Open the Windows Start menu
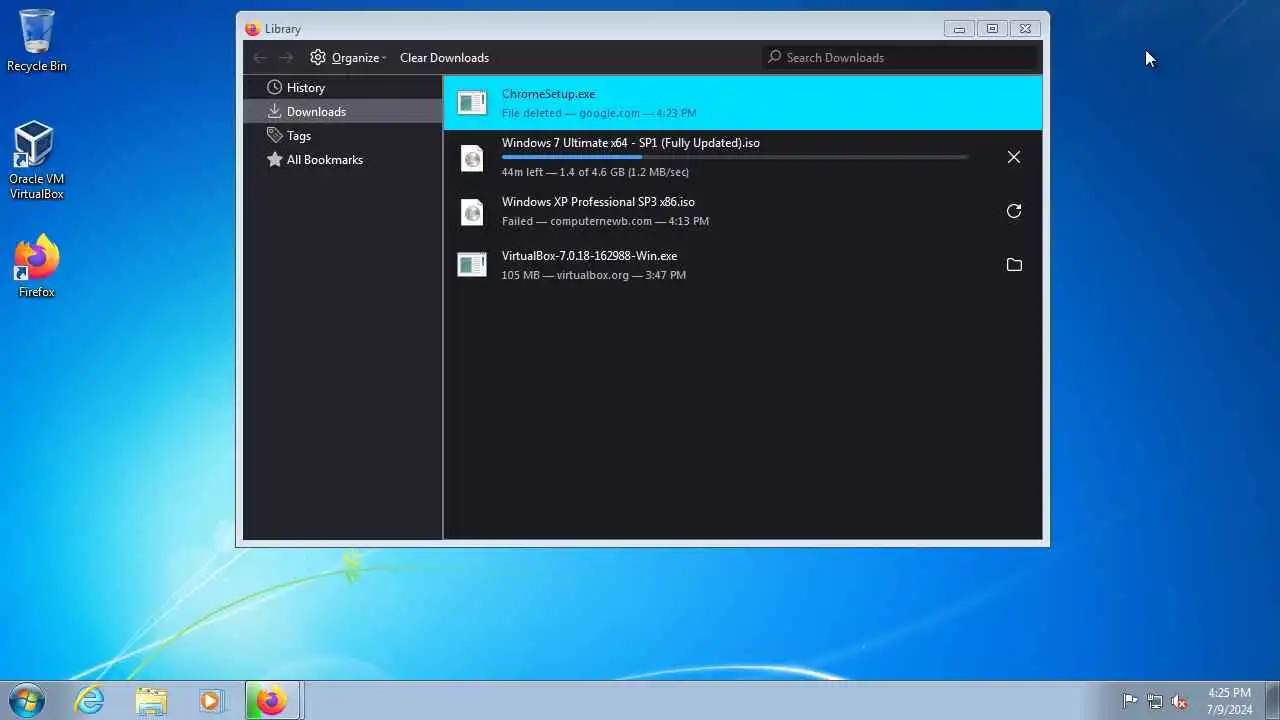The image size is (1280, 720). [27, 700]
